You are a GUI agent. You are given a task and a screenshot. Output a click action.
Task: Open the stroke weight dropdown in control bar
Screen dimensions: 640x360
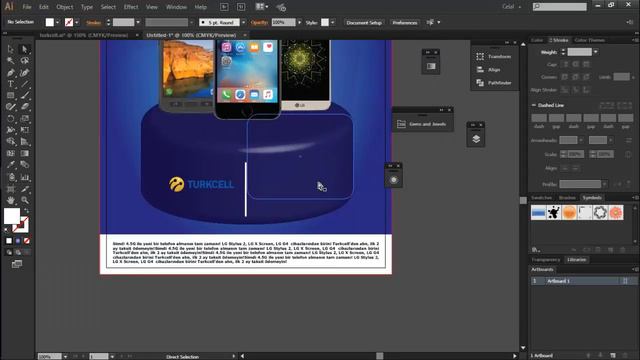[x=138, y=22]
